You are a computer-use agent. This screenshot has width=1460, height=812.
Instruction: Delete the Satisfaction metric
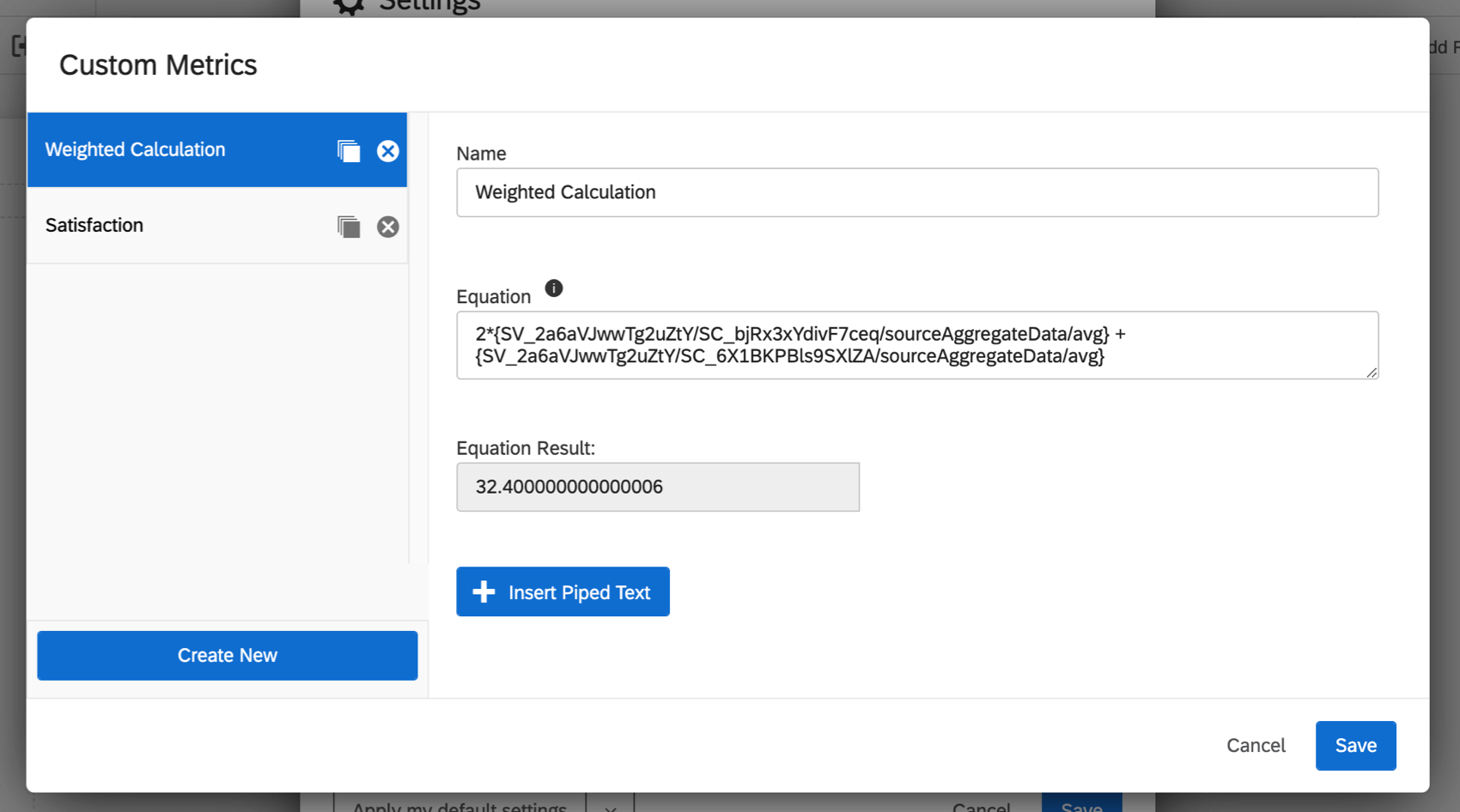pos(388,227)
